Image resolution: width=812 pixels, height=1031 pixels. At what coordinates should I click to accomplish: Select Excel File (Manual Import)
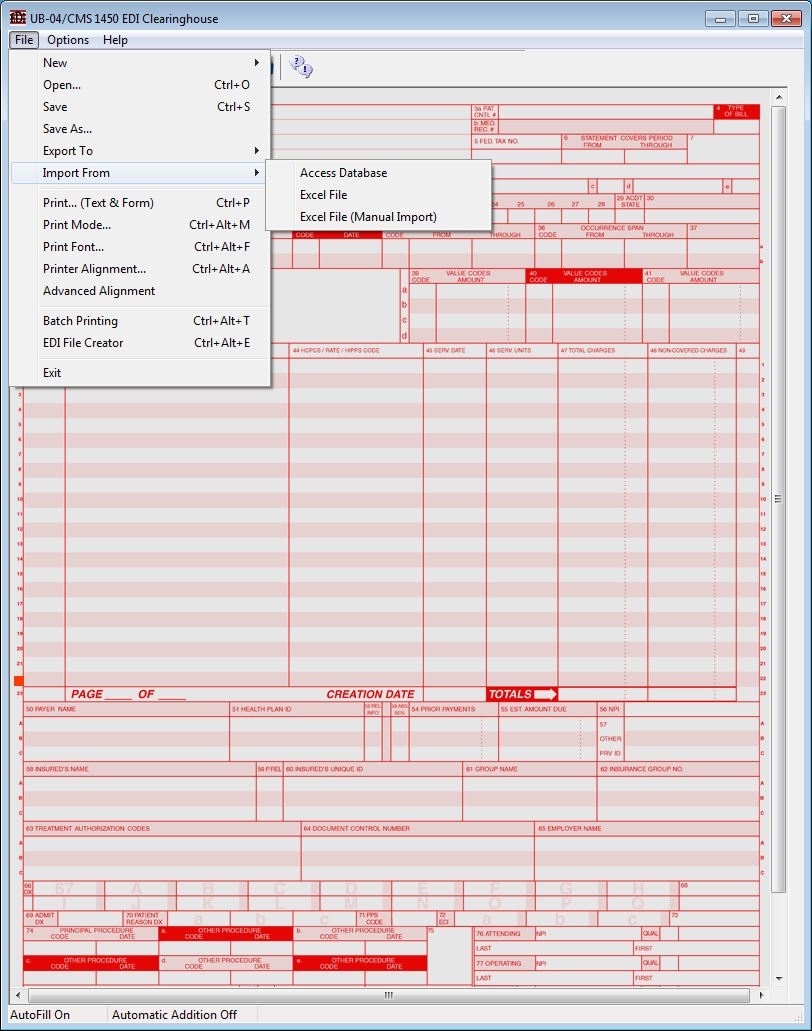point(379,217)
